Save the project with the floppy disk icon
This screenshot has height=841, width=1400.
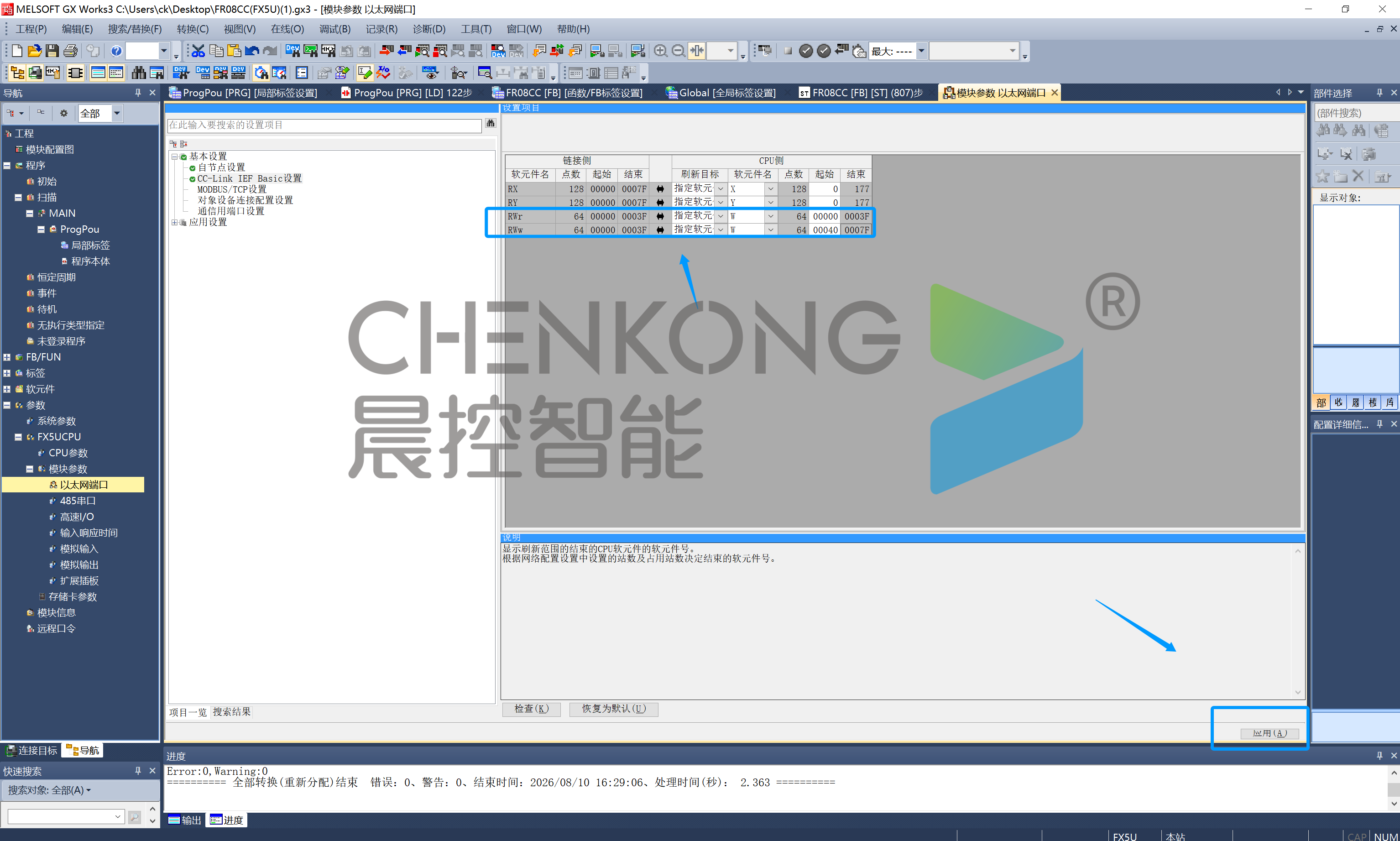[x=52, y=51]
